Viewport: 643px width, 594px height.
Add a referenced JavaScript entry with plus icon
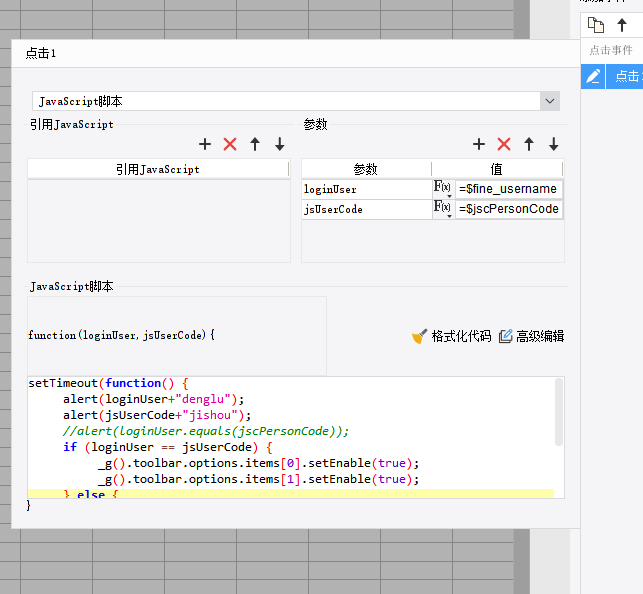click(205, 144)
